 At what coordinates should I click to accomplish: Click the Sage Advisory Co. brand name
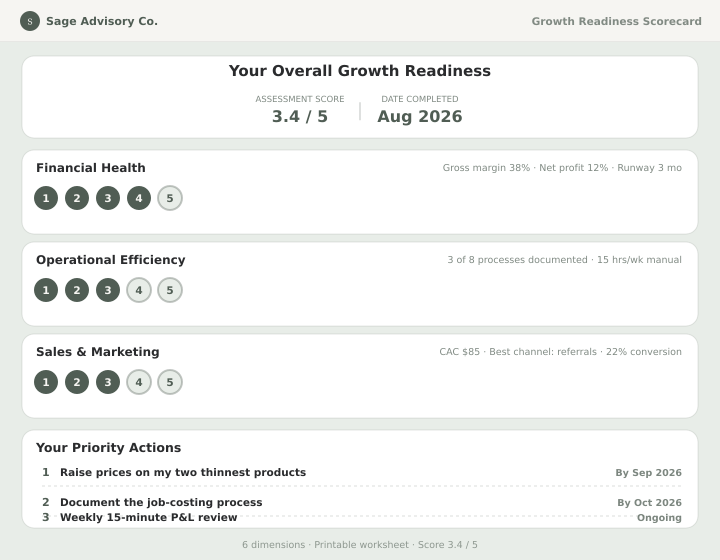click(102, 21)
